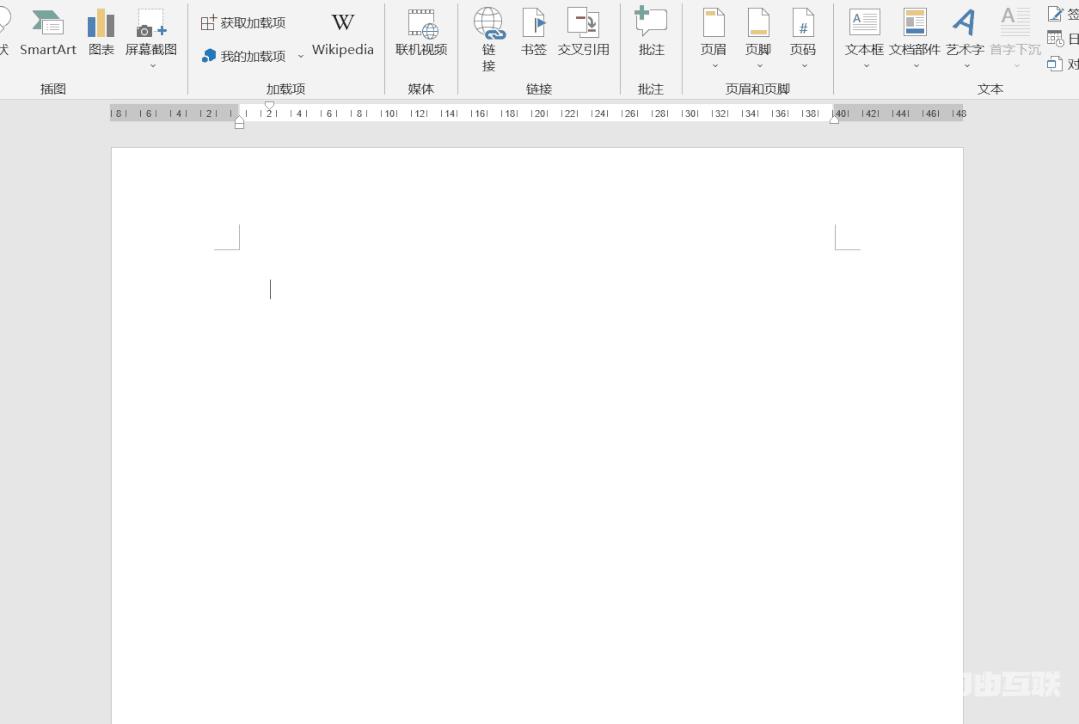
Task: Click the 文本 group label
Action: click(x=990, y=89)
